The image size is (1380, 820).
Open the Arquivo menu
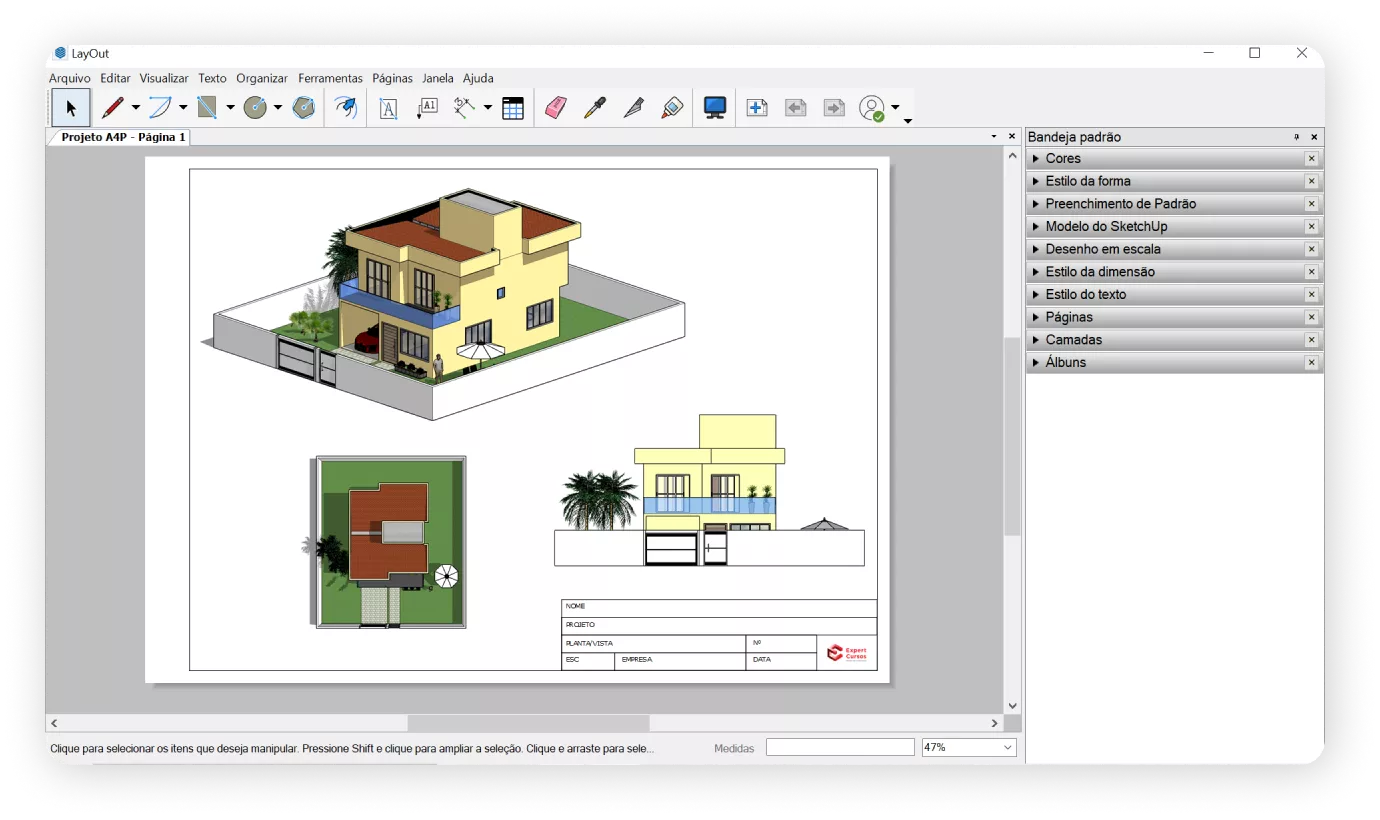pyautogui.click(x=69, y=78)
